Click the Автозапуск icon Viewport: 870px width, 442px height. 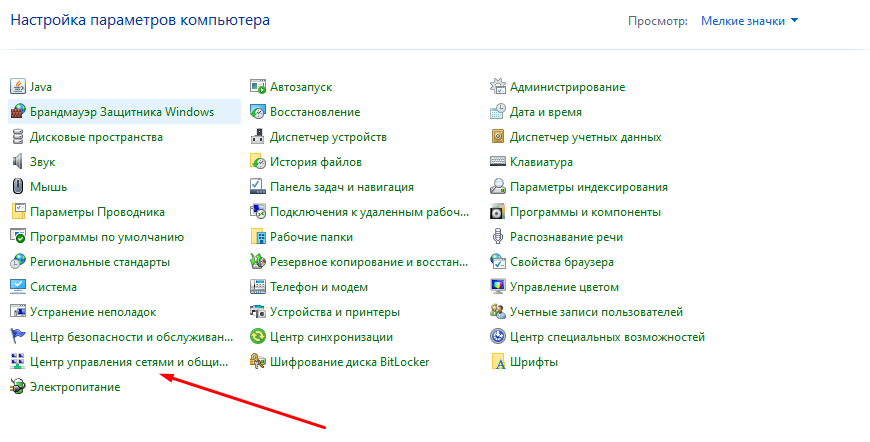pos(258,87)
